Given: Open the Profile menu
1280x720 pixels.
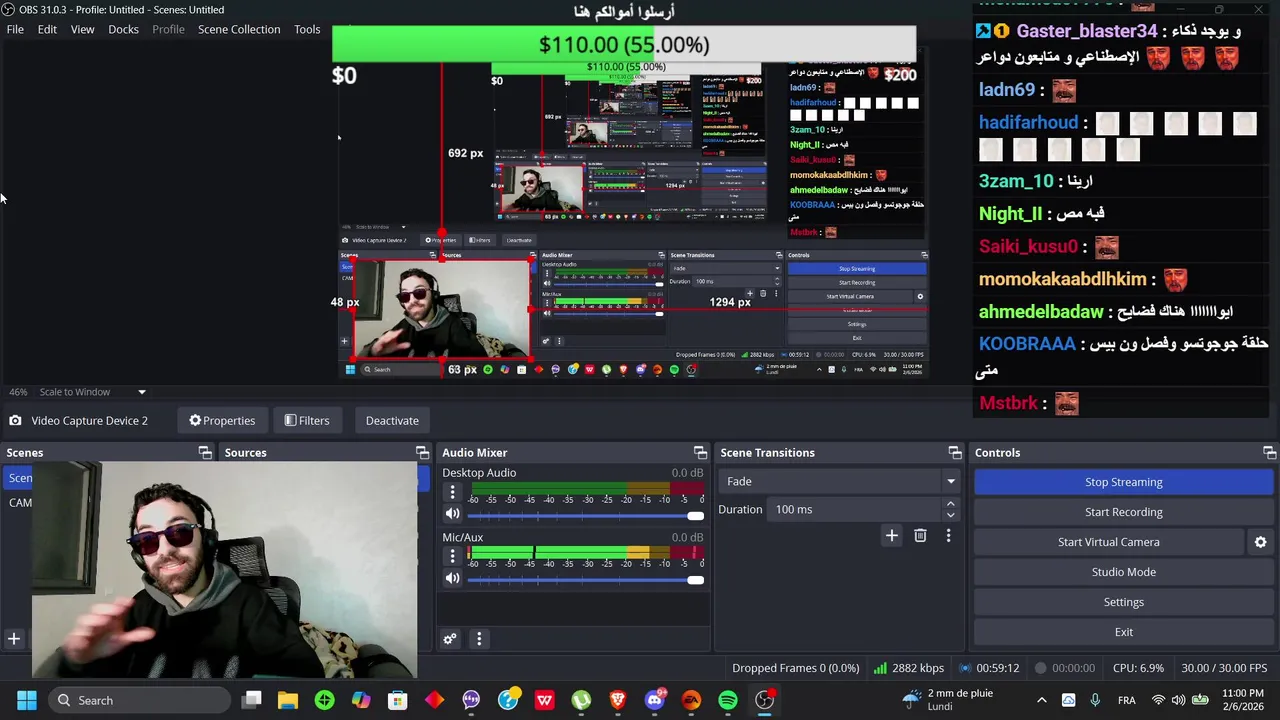Looking at the screenshot, I should 168,29.
